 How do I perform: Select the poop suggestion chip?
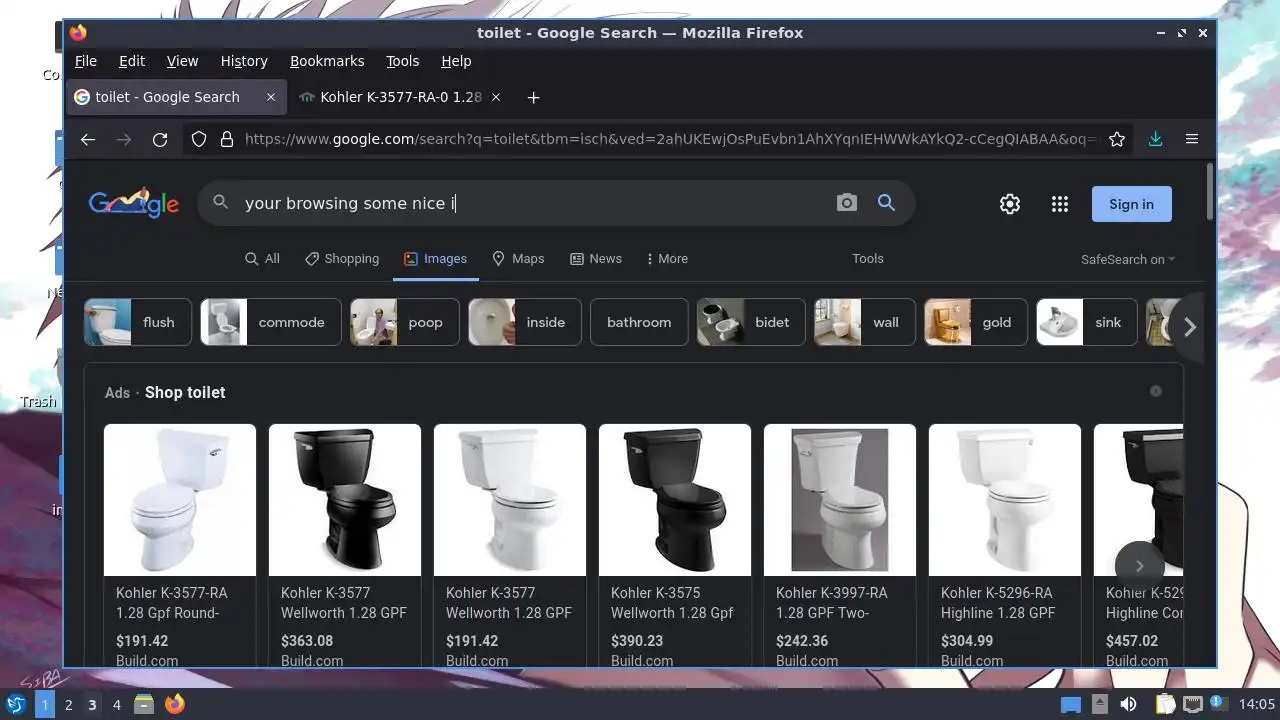point(405,322)
